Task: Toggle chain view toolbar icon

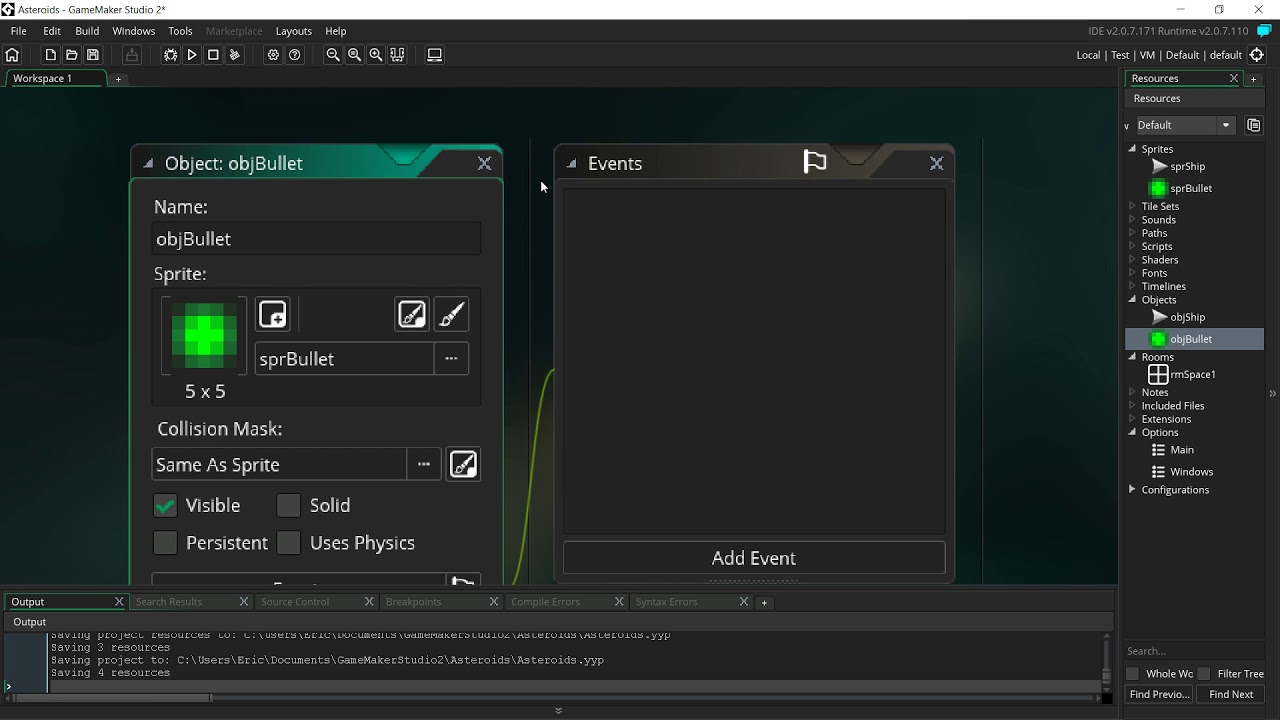Action: tap(398, 55)
